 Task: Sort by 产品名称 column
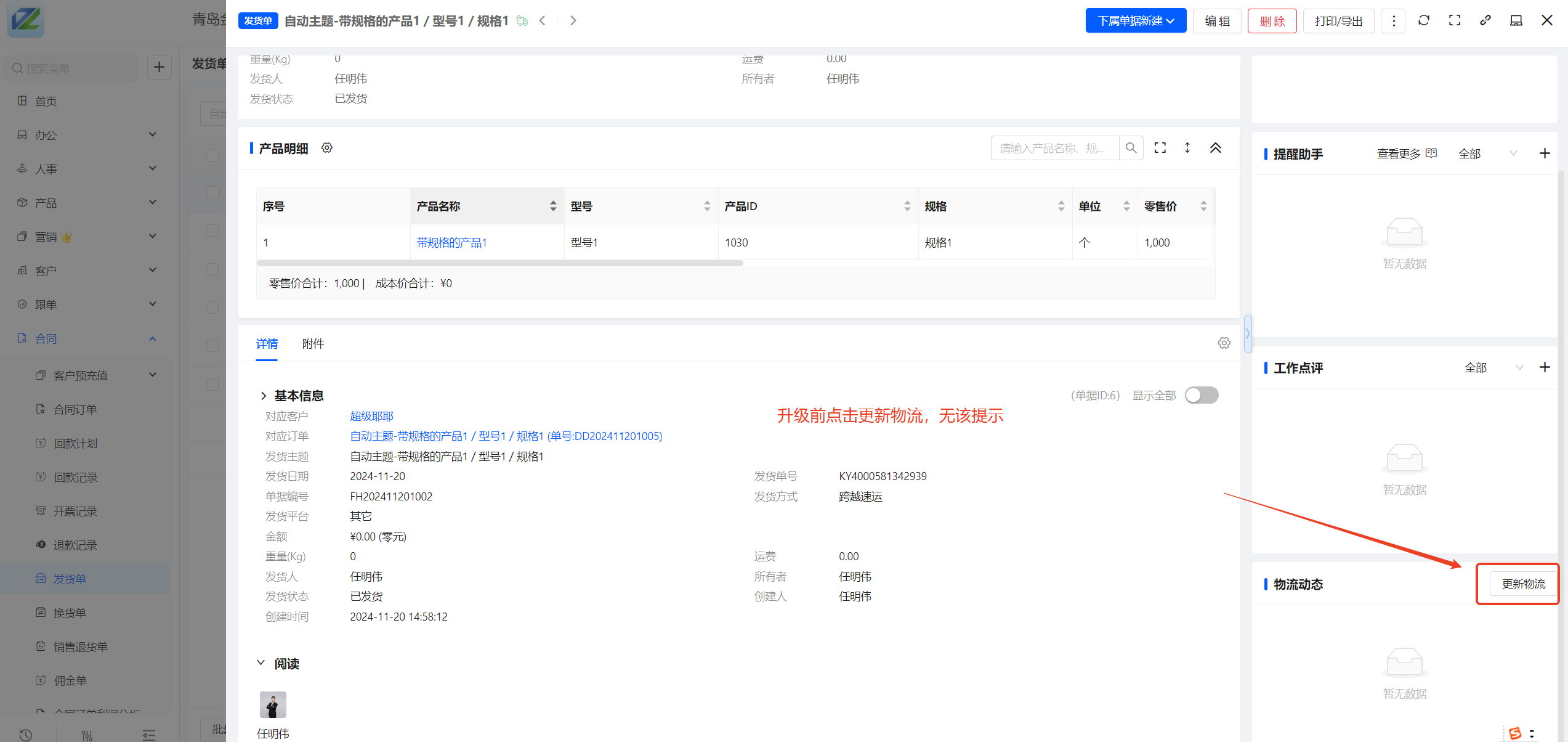552,206
